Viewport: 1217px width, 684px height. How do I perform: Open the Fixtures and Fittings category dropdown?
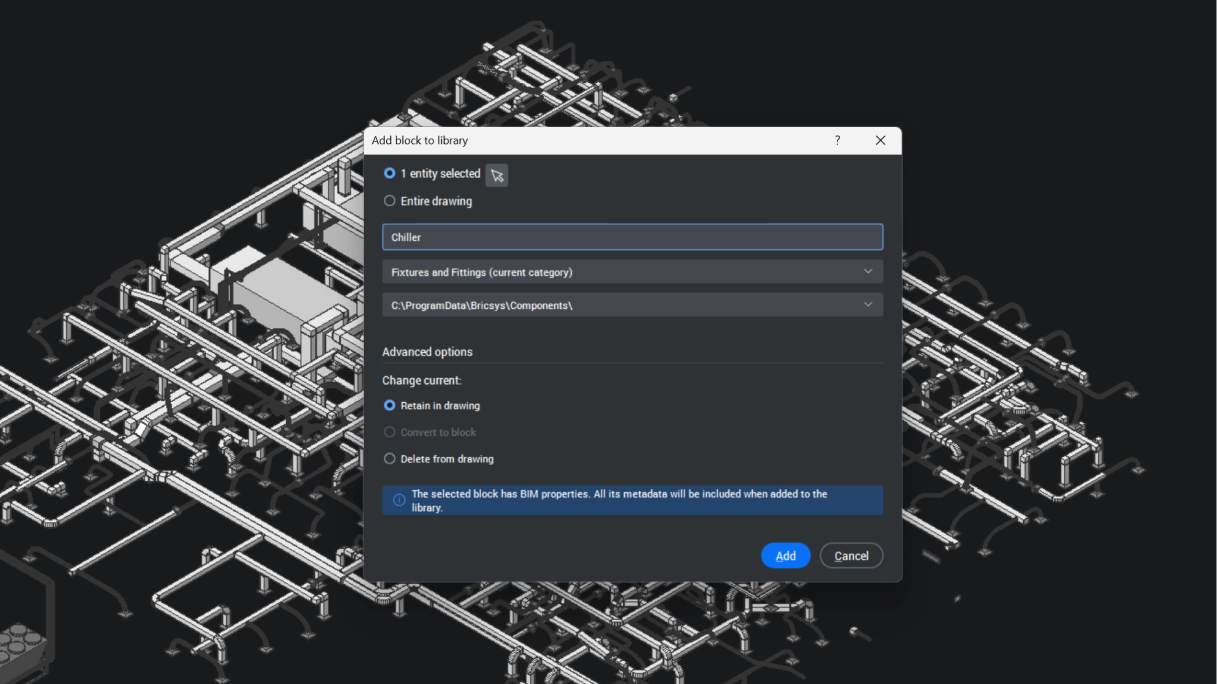point(632,272)
